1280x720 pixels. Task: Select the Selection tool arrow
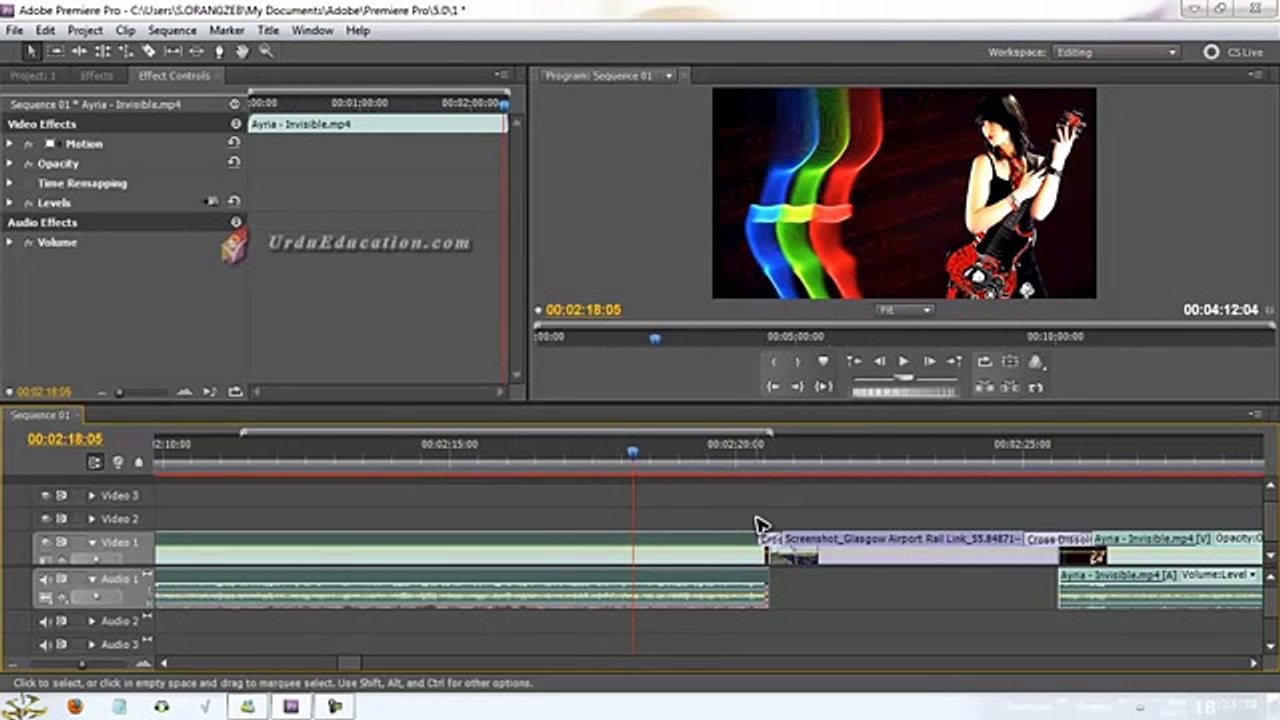pos(31,51)
